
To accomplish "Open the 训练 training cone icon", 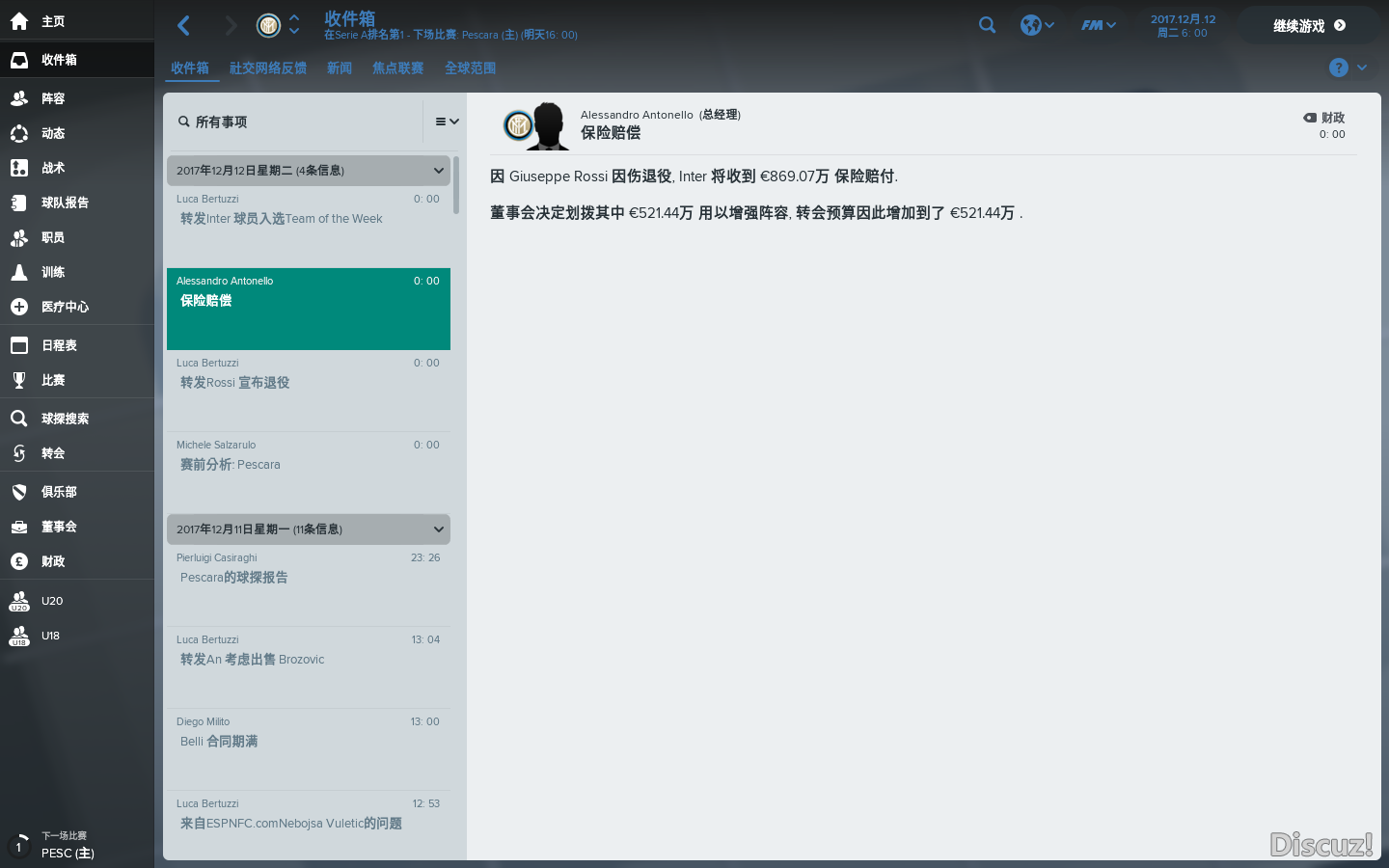I will [x=19, y=272].
